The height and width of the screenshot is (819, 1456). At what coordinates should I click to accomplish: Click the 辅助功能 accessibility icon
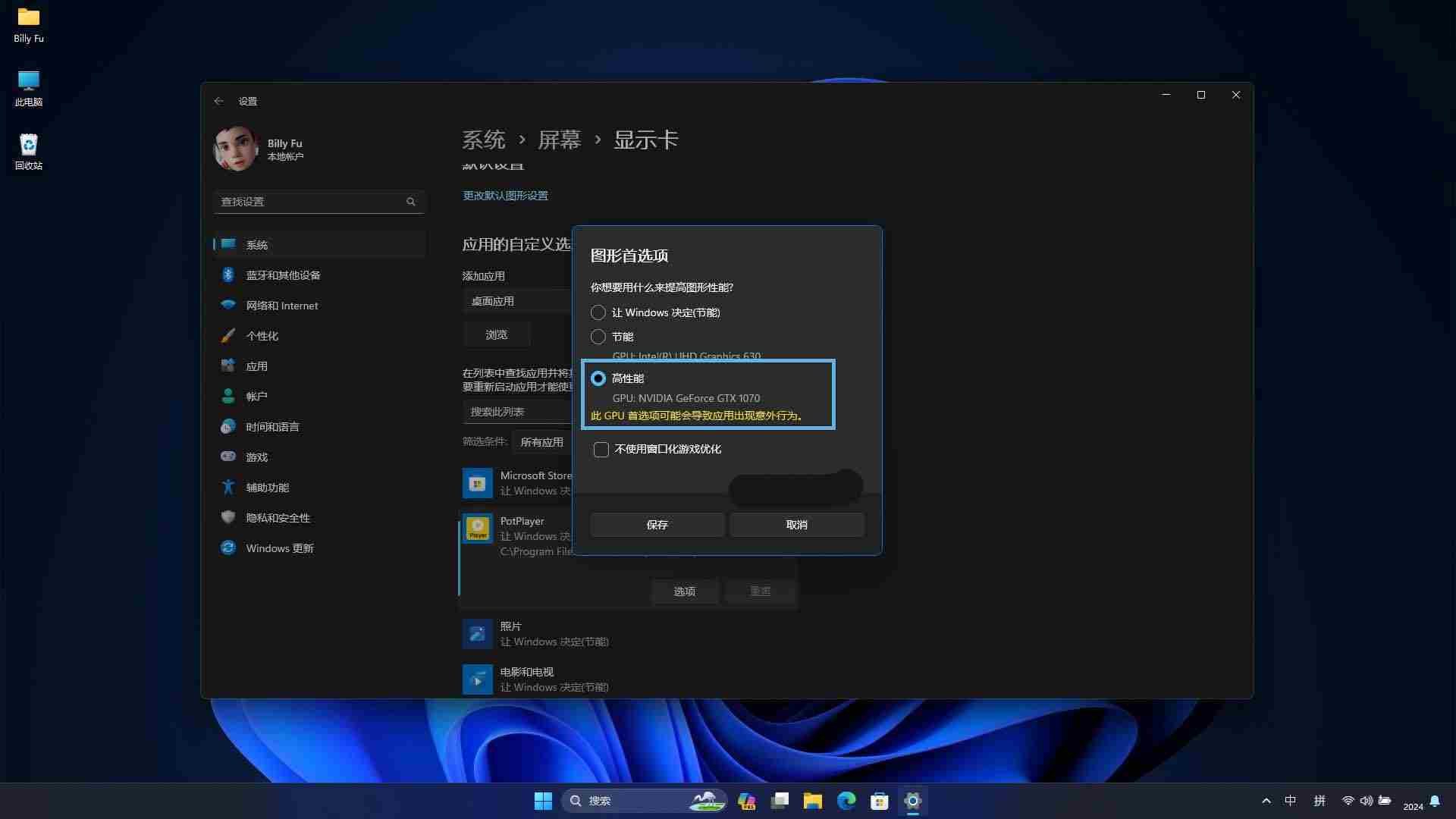tap(227, 487)
